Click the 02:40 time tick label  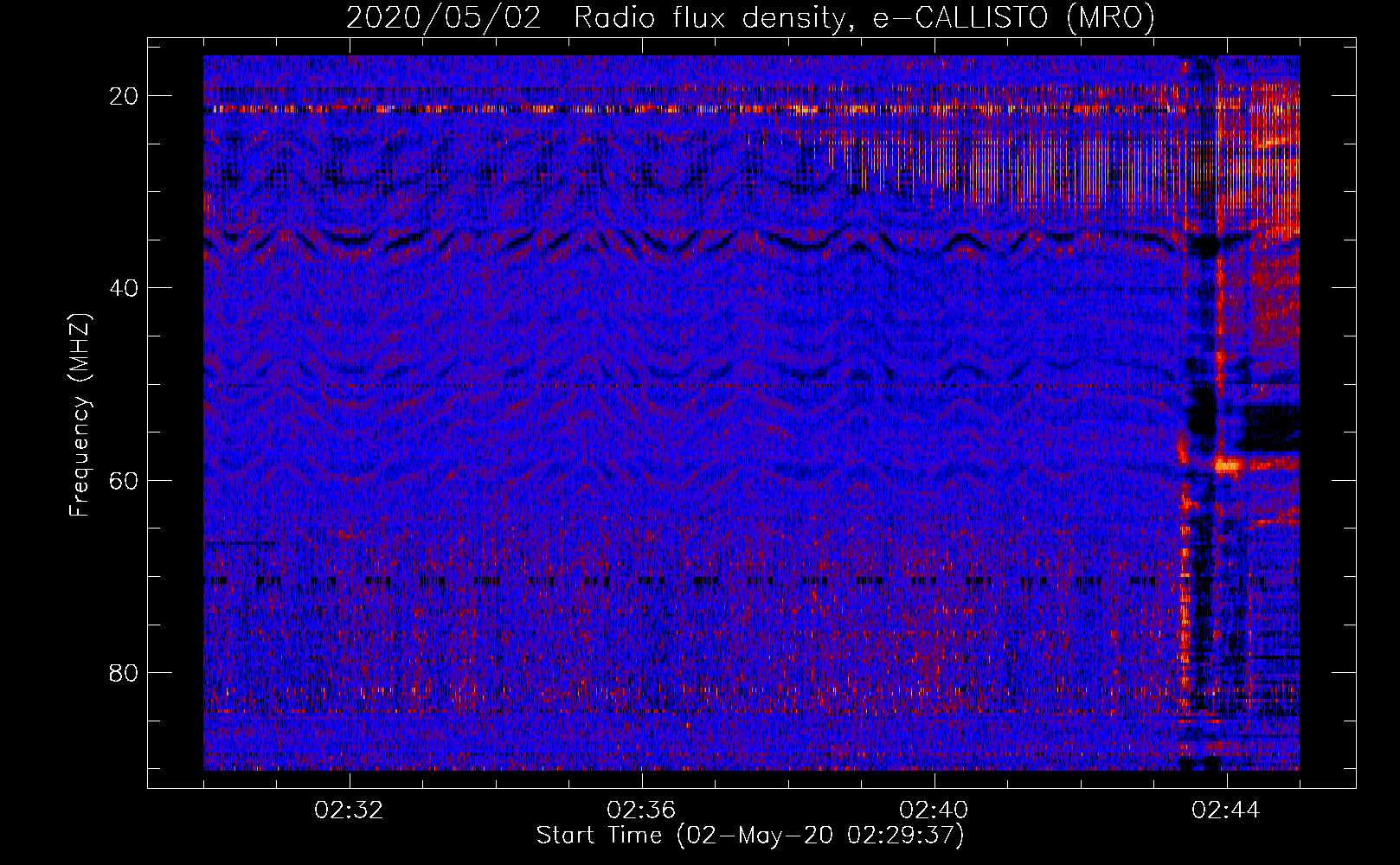[934, 811]
